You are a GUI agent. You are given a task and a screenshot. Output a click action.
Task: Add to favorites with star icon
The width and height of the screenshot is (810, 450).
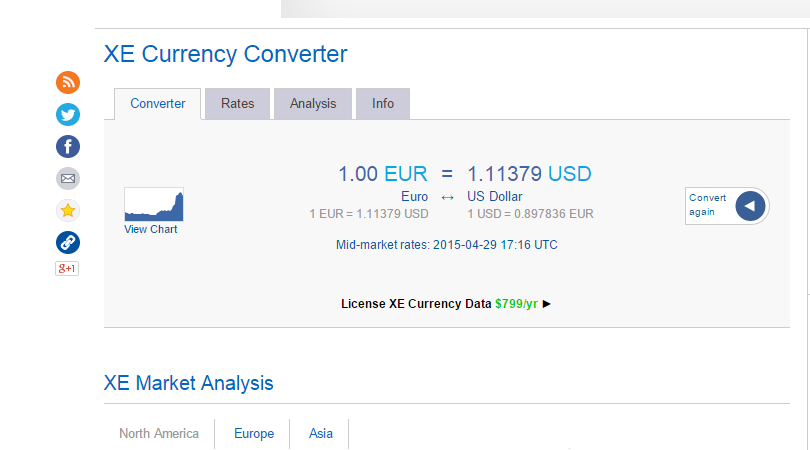tap(68, 211)
